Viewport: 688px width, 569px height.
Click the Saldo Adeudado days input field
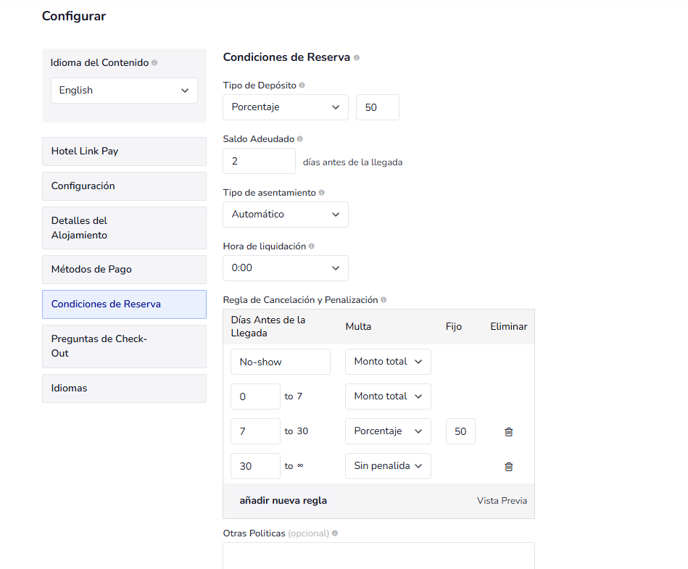point(259,161)
